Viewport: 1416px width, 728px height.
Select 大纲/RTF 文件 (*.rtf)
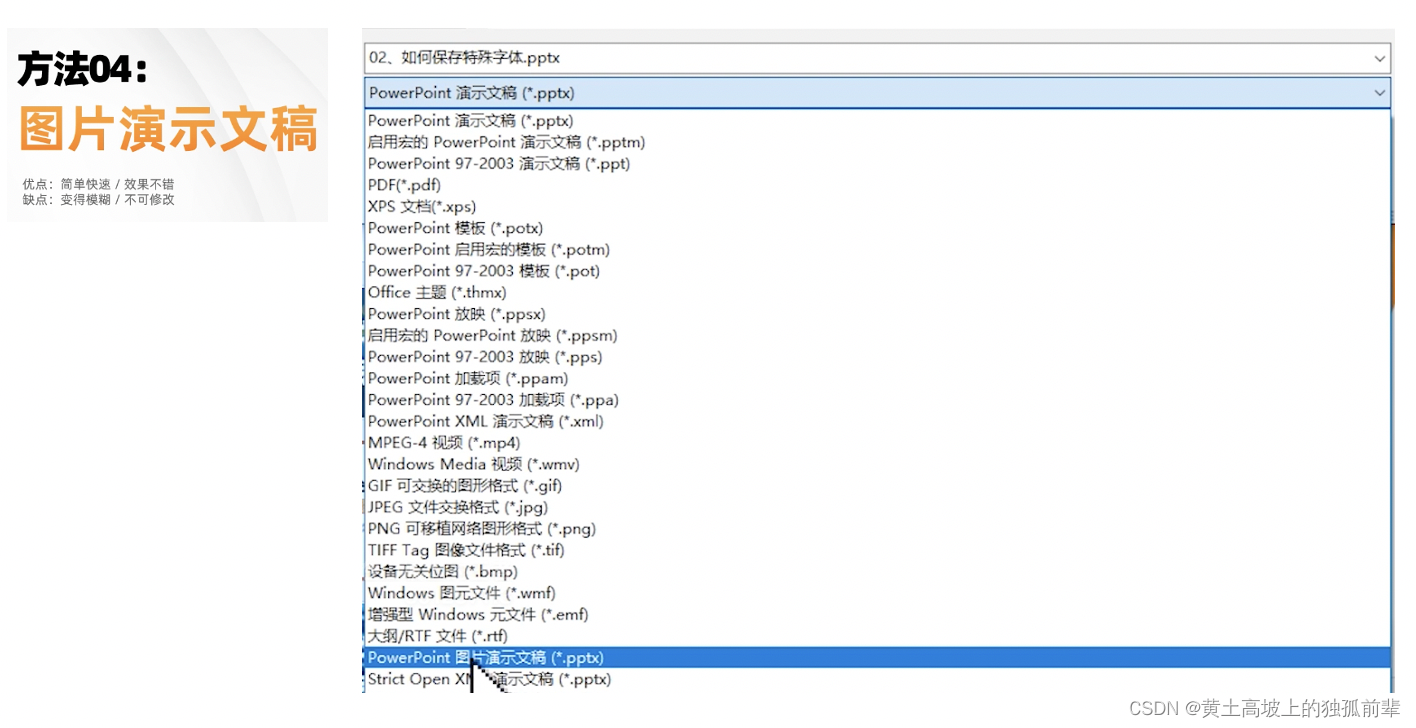(x=877, y=636)
